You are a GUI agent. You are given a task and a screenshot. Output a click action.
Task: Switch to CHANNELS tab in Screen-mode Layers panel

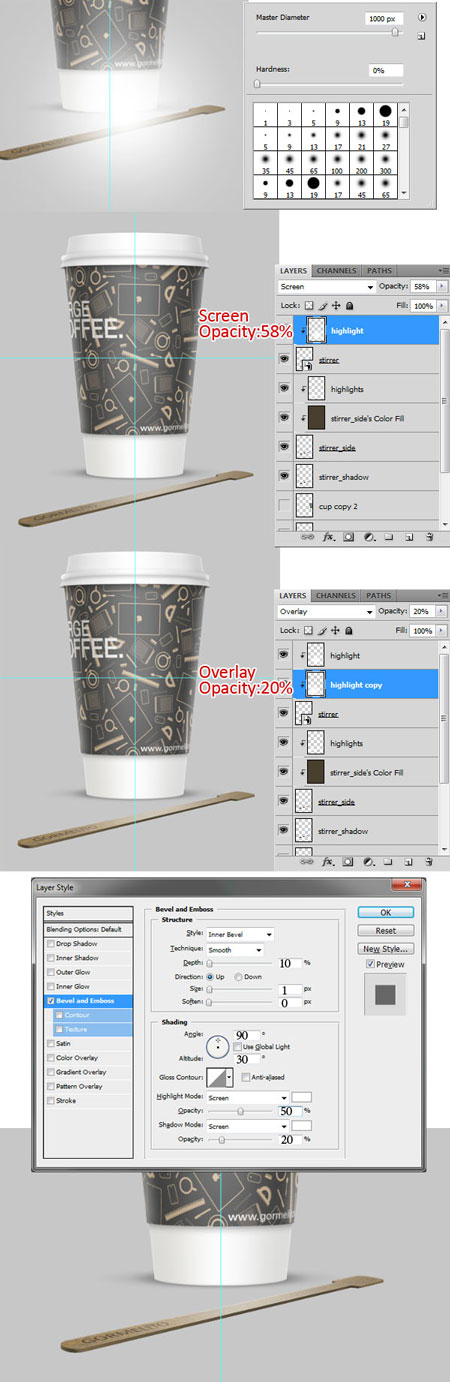pos(338,270)
